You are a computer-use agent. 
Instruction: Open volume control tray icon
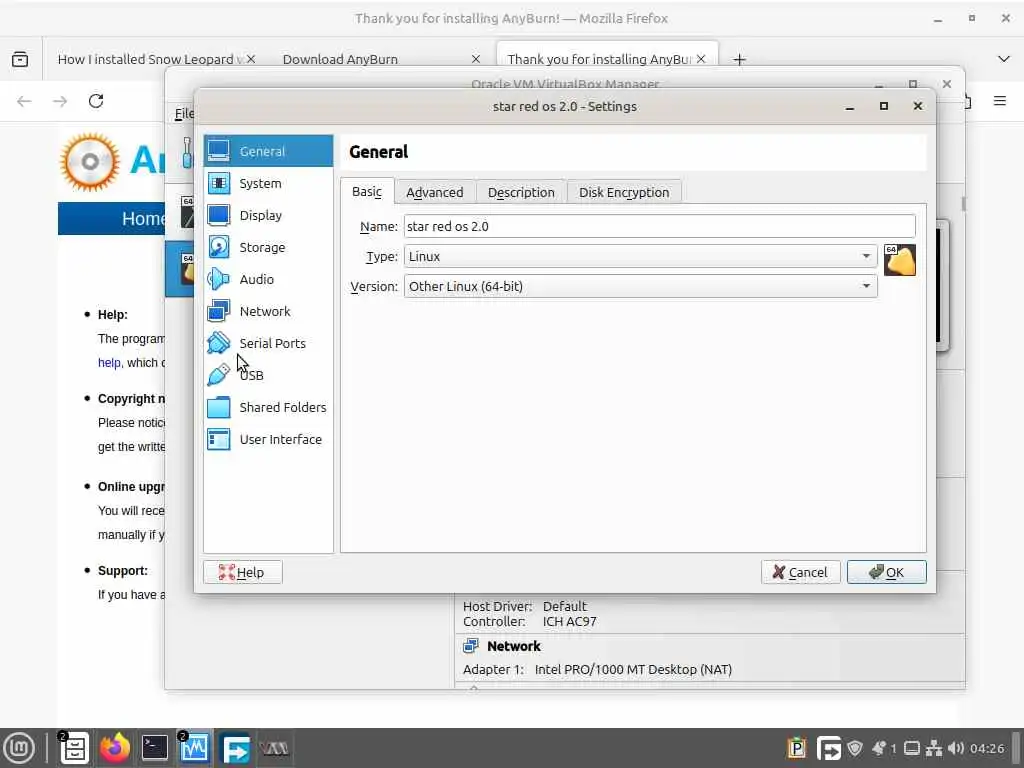coord(956,748)
